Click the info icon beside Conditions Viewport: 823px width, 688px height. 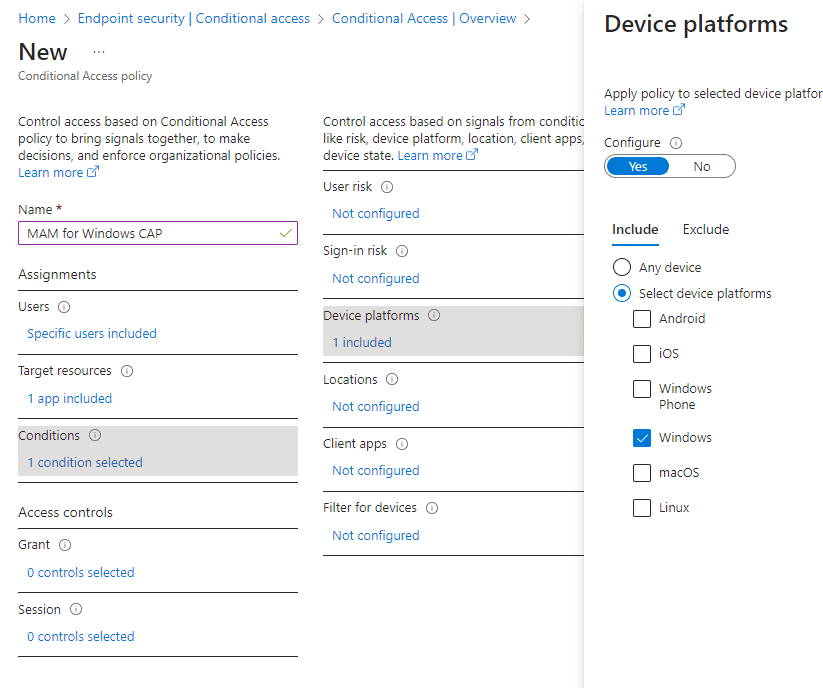(95, 436)
